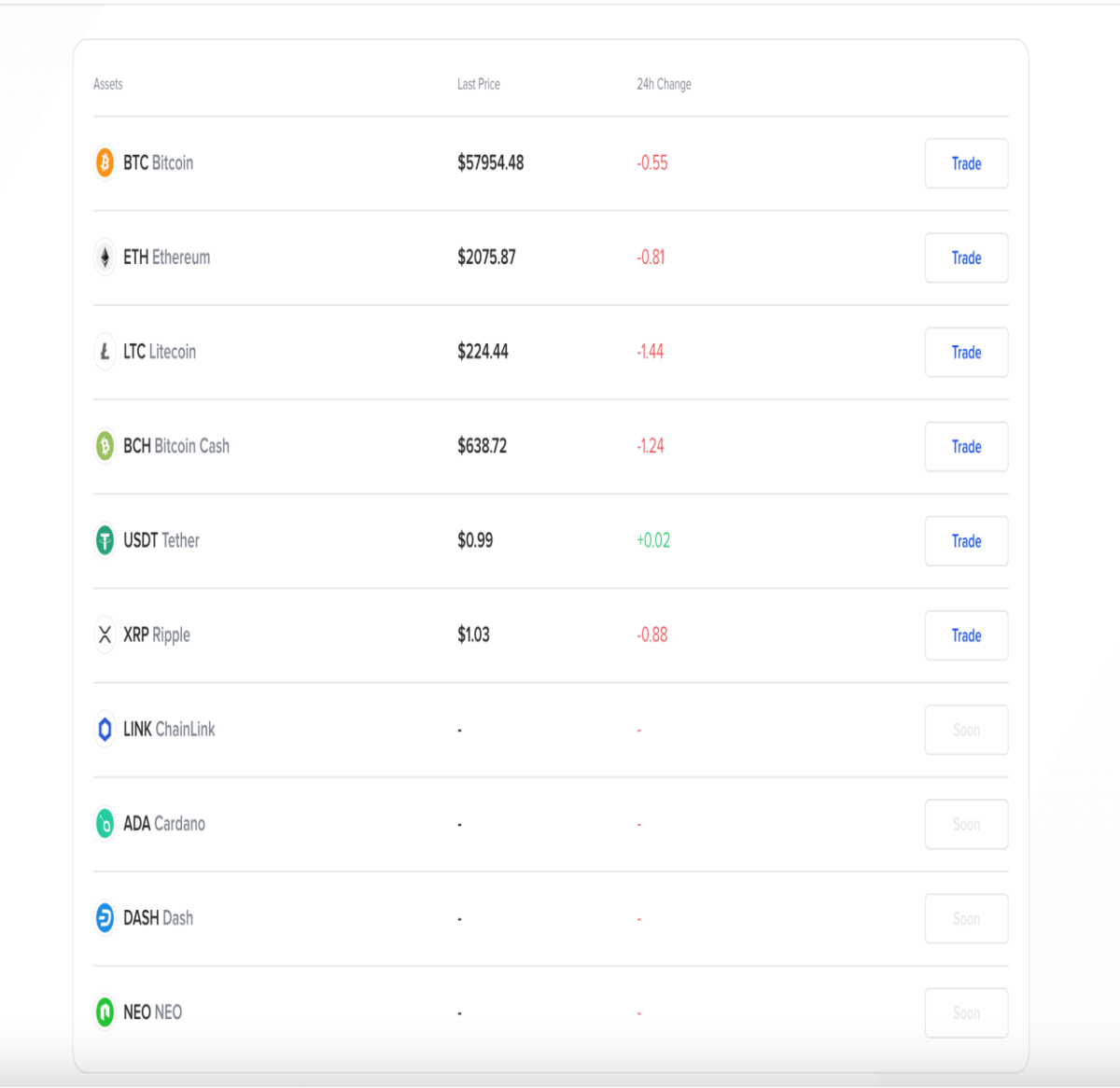Select Trade for Bitcoin Cash
This screenshot has width=1120, height=1088.
[x=966, y=446]
